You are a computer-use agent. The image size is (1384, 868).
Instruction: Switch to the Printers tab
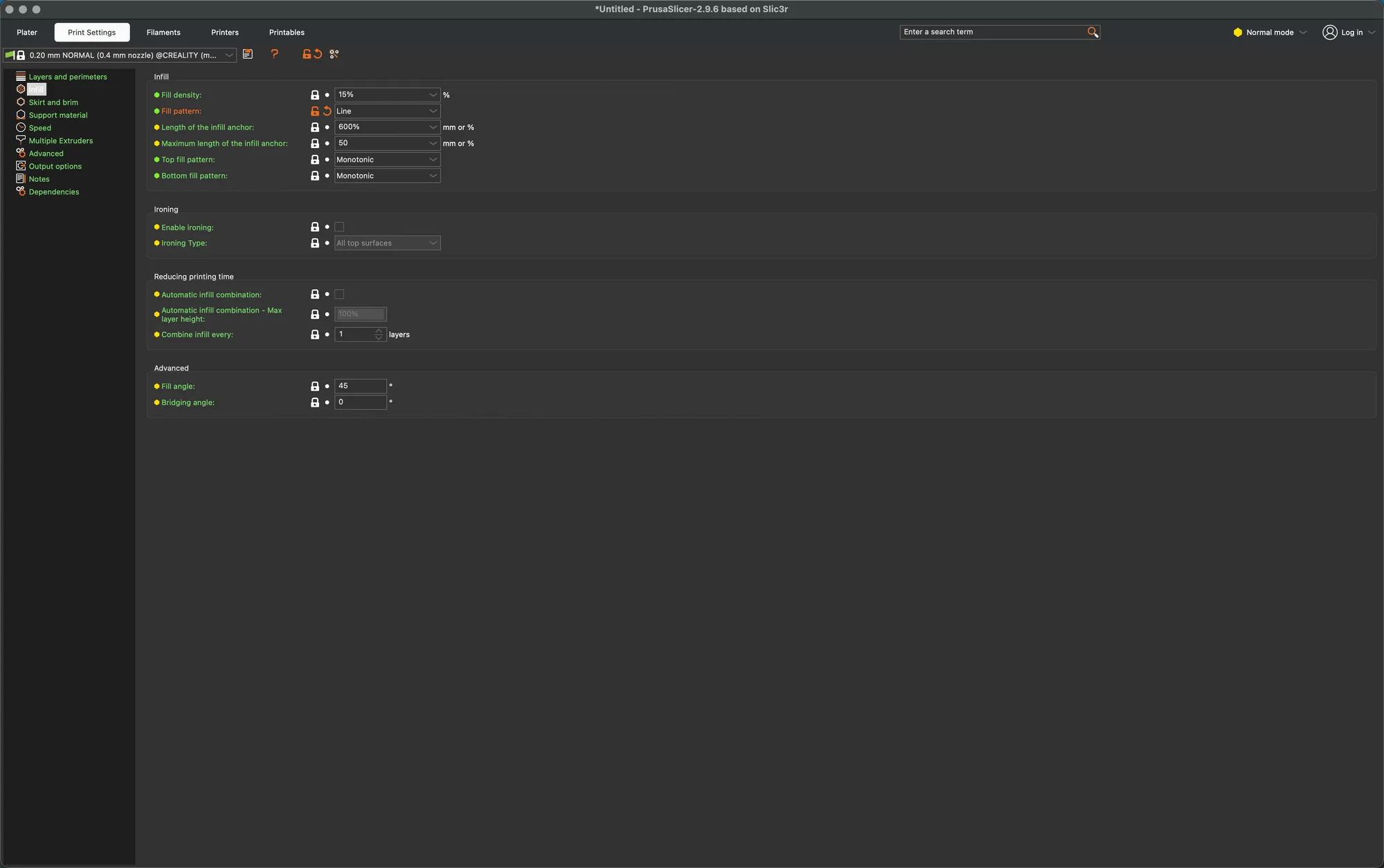[225, 33]
